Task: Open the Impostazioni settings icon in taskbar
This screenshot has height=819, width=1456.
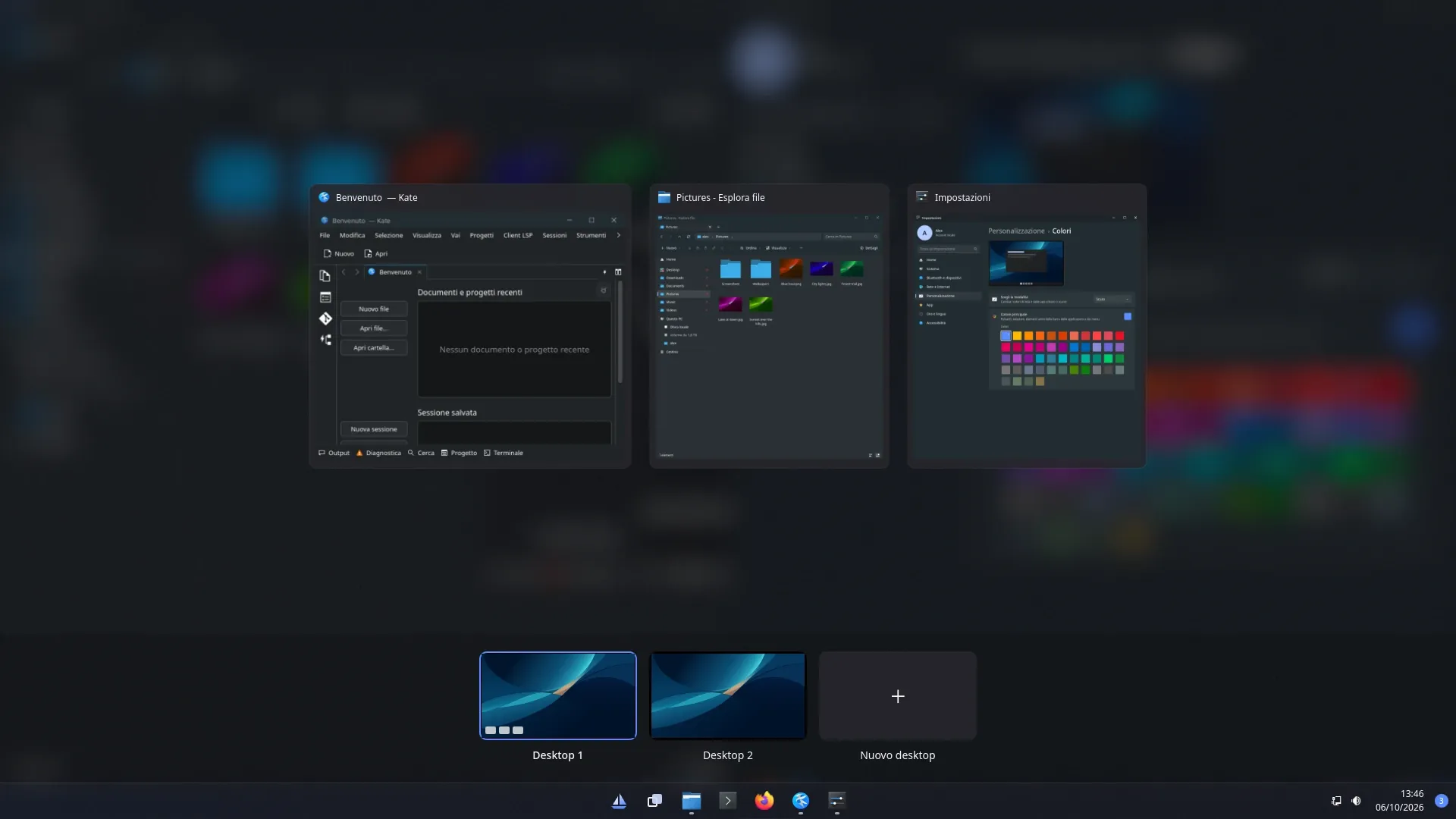Action: click(x=836, y=801)
